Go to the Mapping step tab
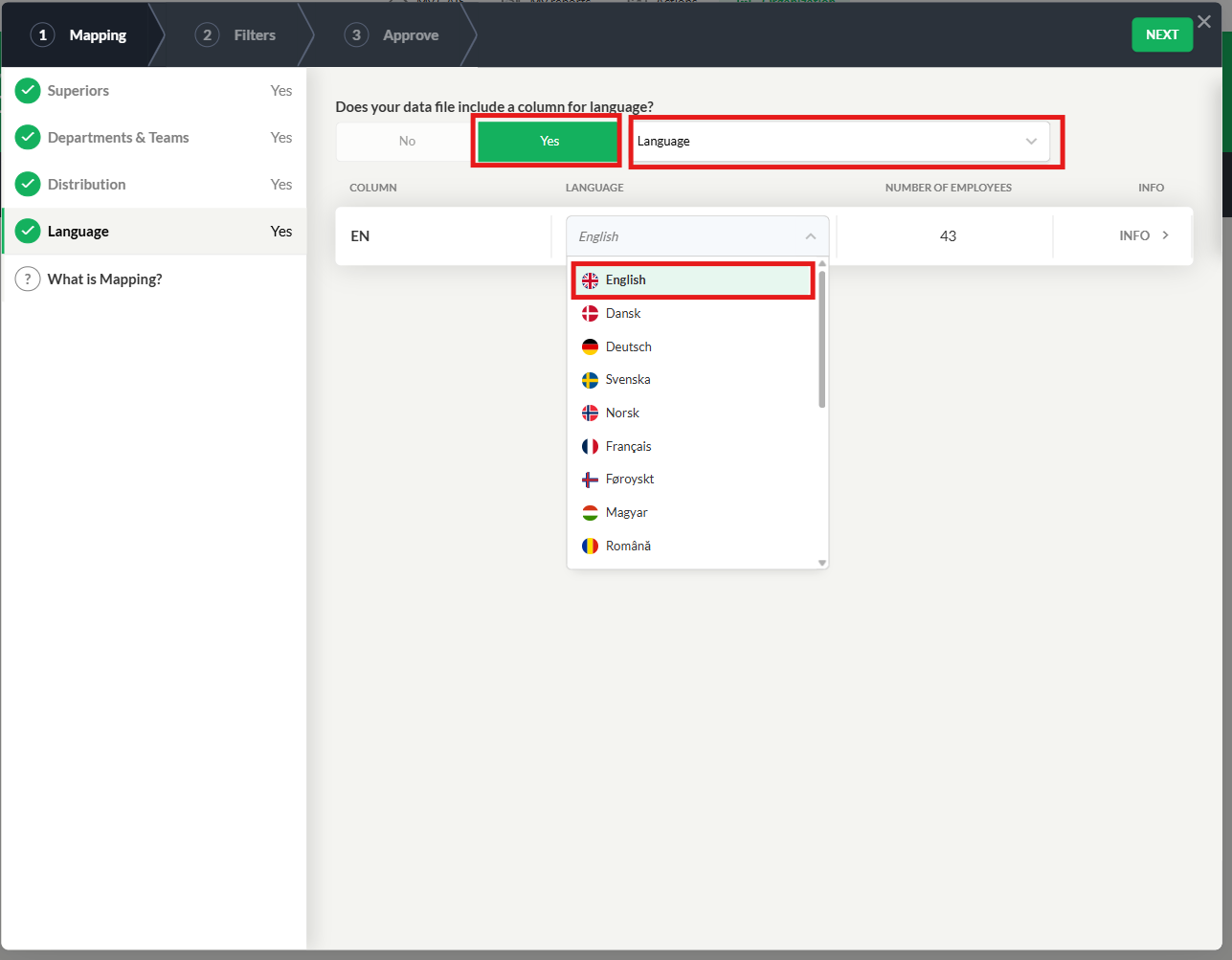 [78, 35]
